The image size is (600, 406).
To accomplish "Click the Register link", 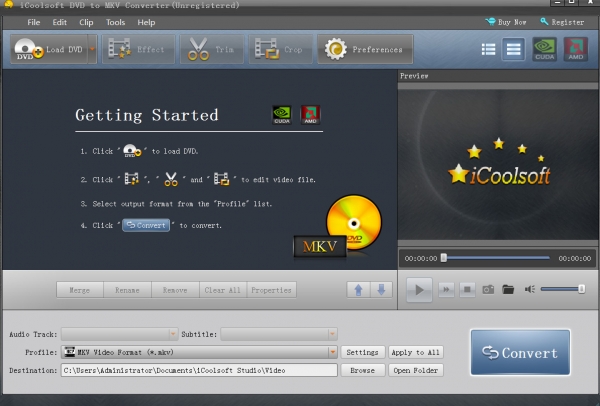I will coord(562,22).
